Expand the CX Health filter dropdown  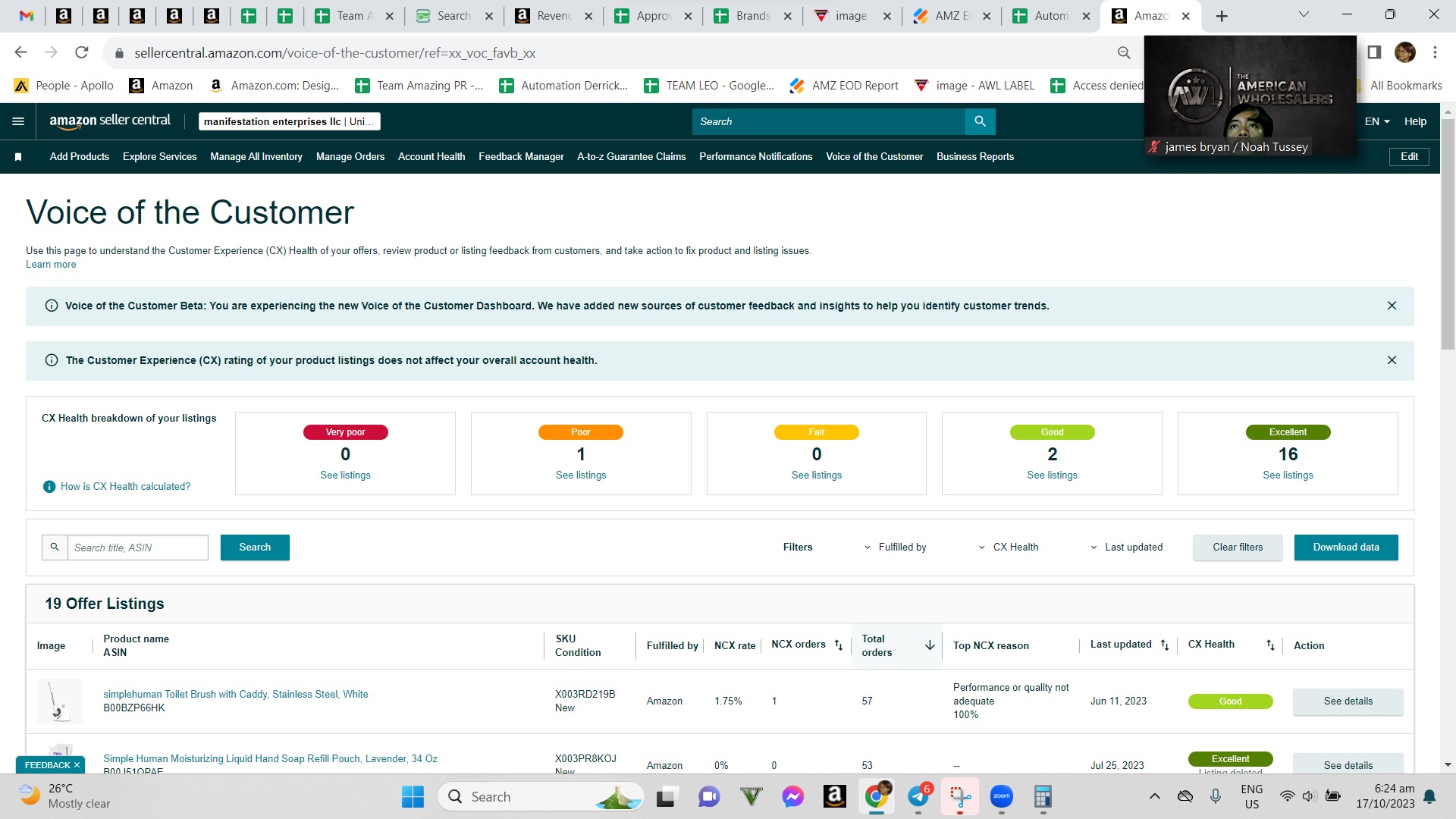pyautogui.click(x=1009, y=548)
